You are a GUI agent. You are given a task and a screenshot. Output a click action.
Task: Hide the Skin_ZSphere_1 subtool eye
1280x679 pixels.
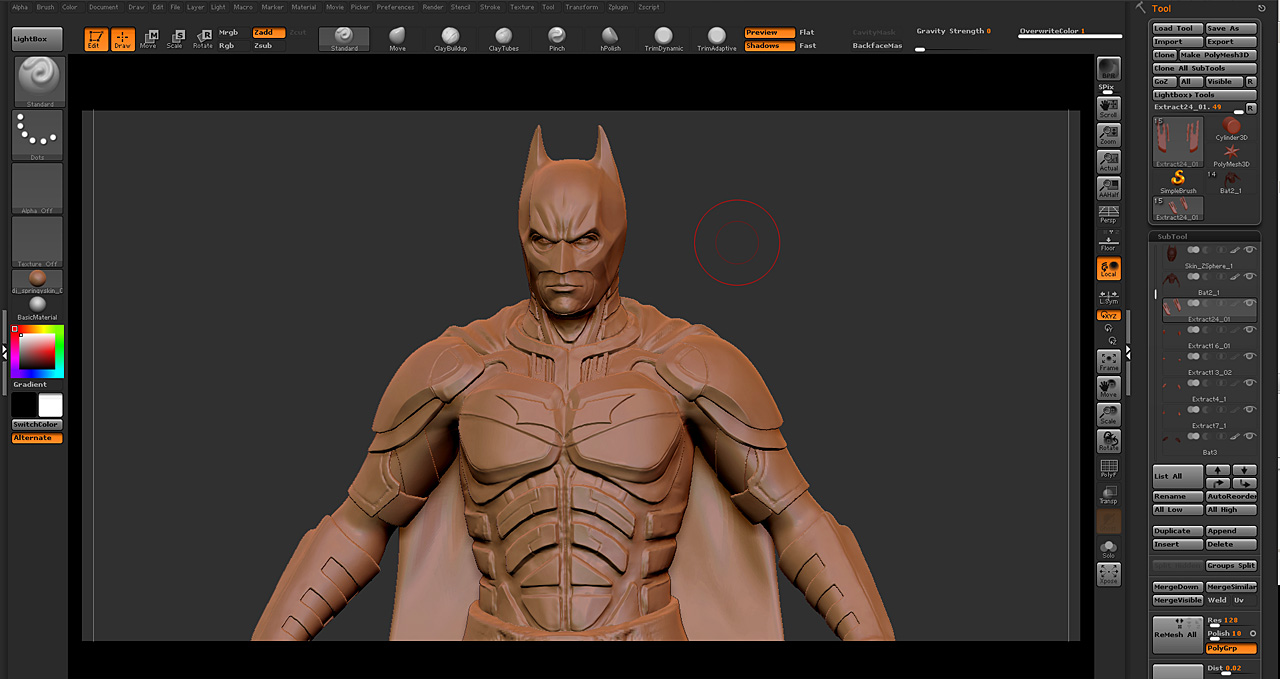click(1250, 249)
